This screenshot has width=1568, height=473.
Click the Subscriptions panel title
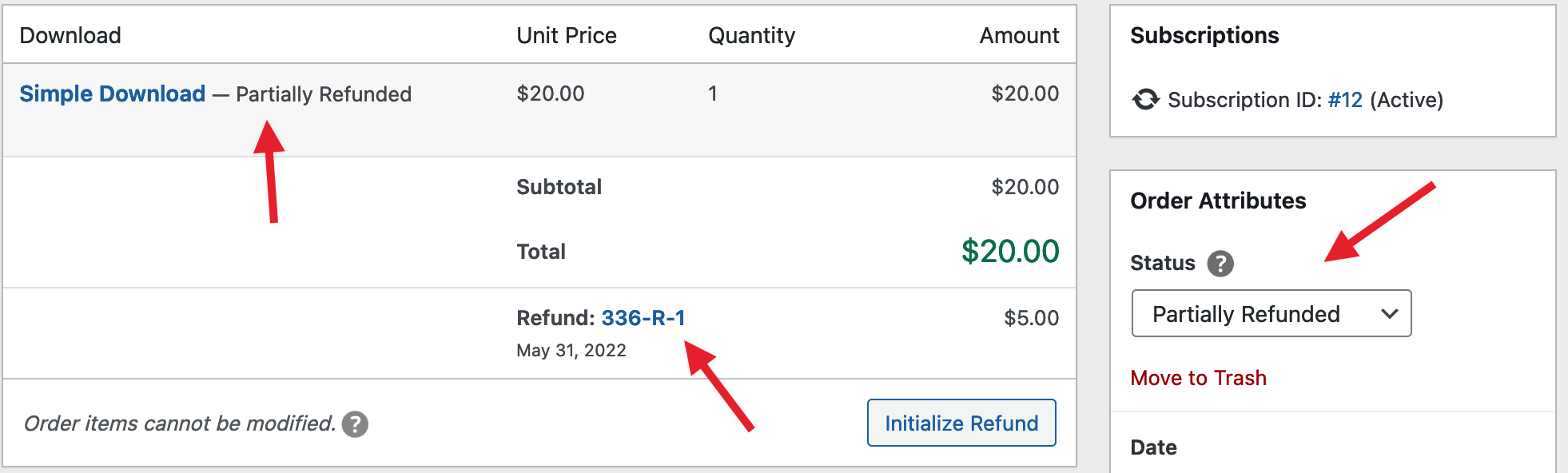1204,35
